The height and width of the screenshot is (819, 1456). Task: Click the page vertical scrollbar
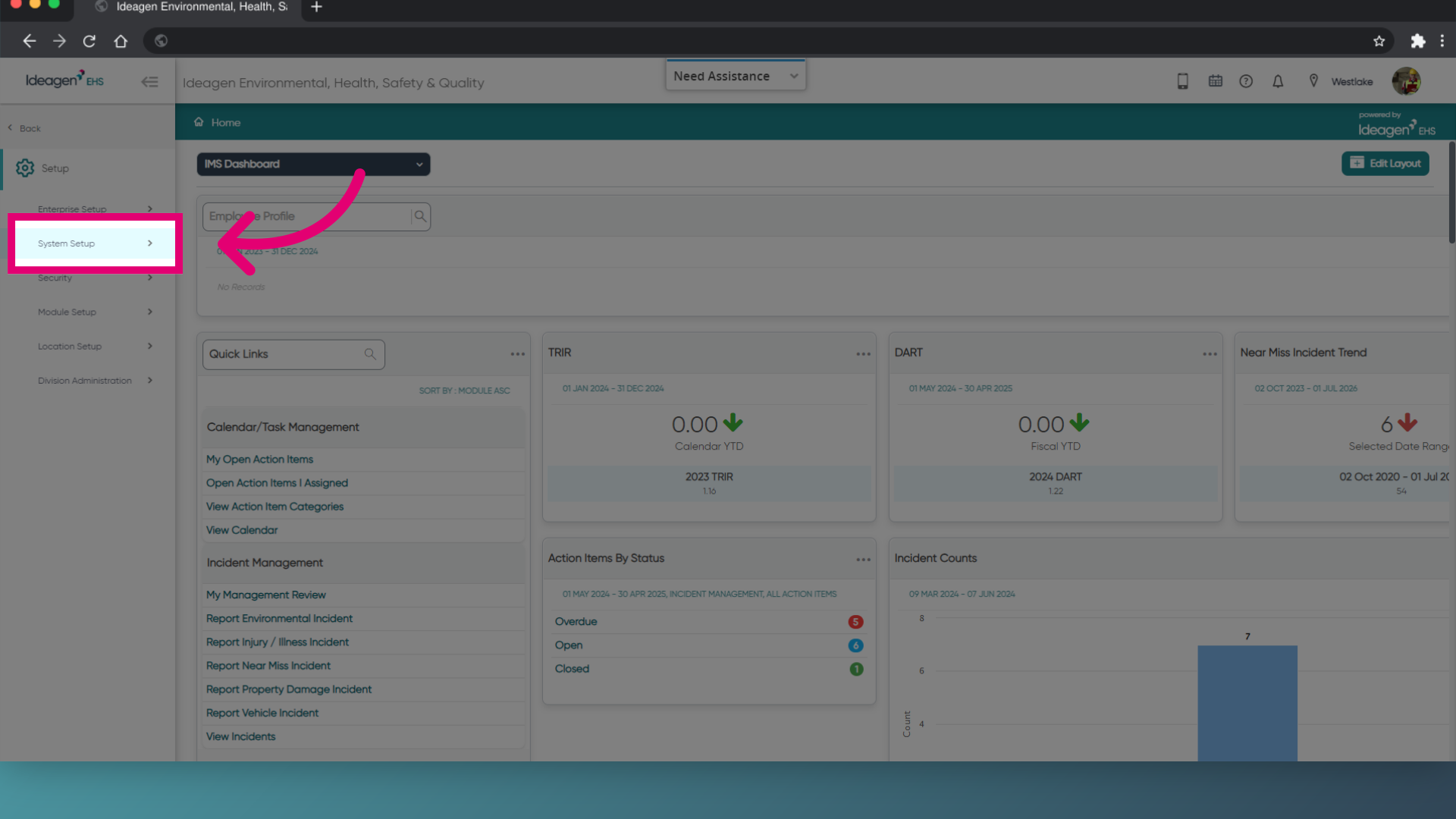click(1451, 193)
